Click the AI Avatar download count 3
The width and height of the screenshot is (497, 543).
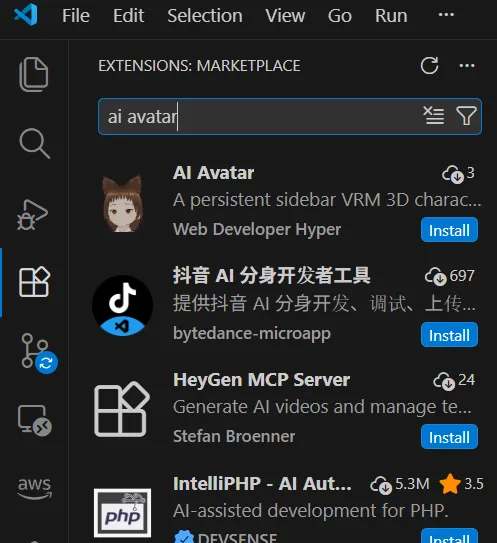click(x=458, y=173)
